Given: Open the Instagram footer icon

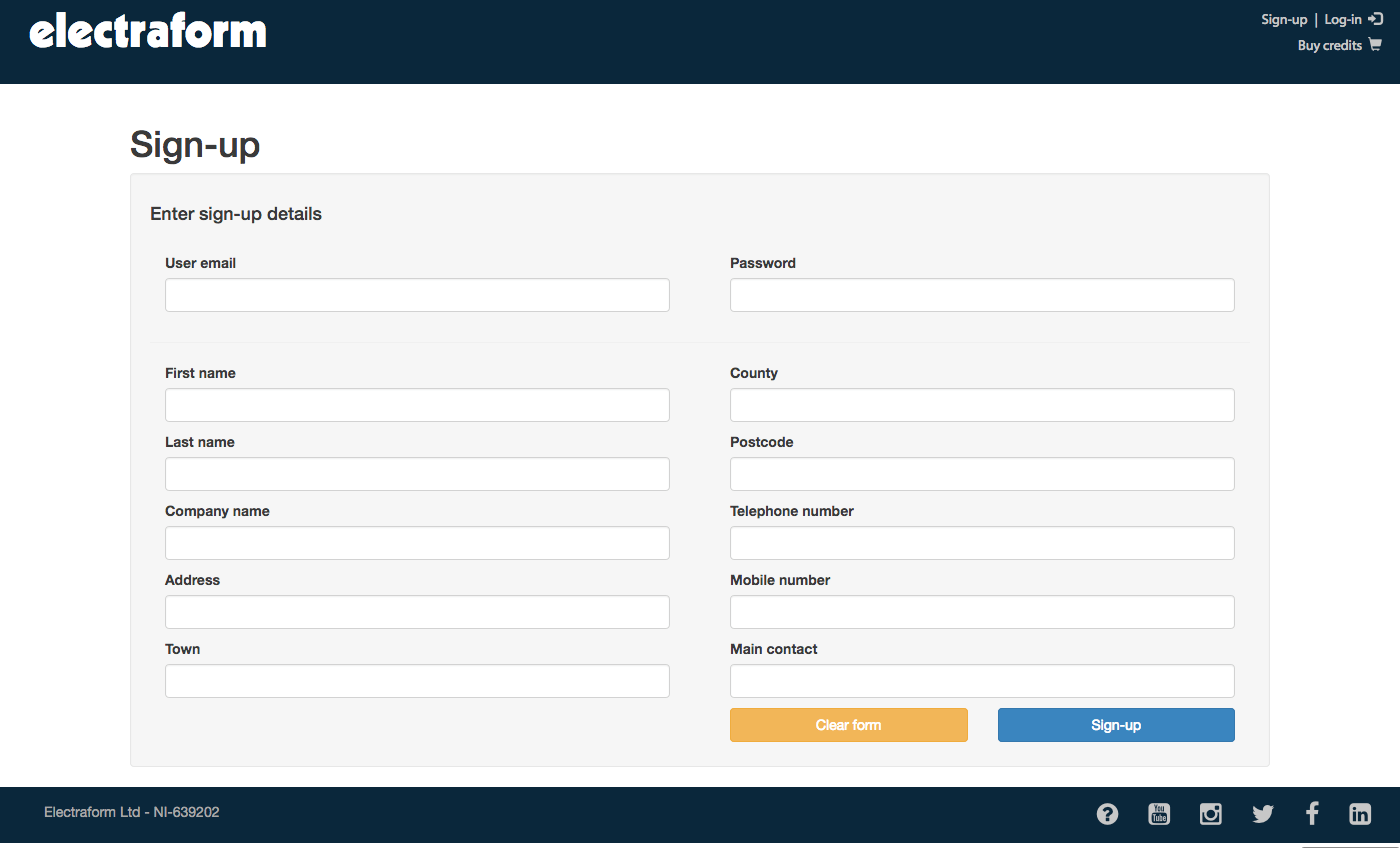Looking at the screenshot, I should [x=1211, y=814].
